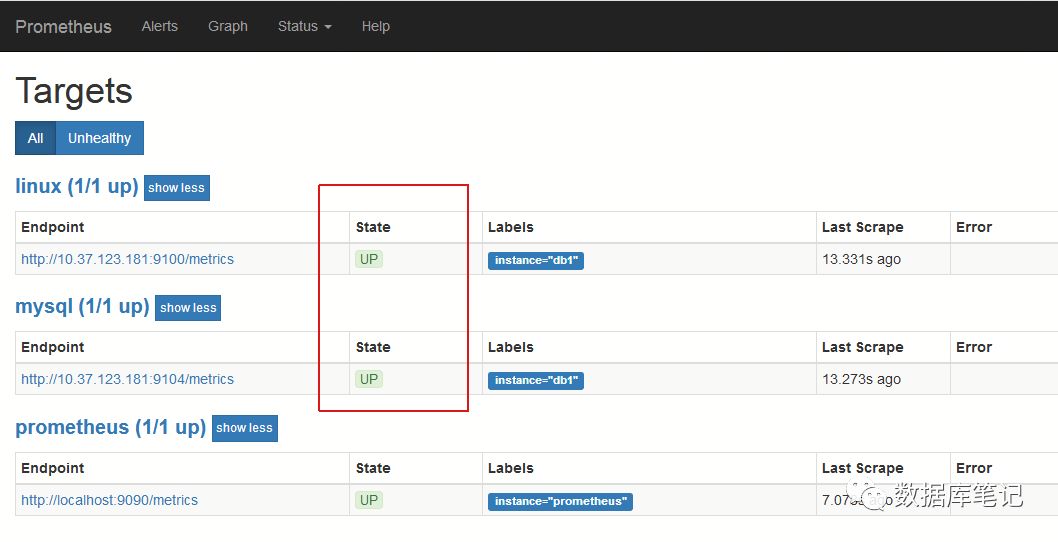Collapse the prometheus group with show less
This screenshot has width=1058, height=542.
(244, 428)
